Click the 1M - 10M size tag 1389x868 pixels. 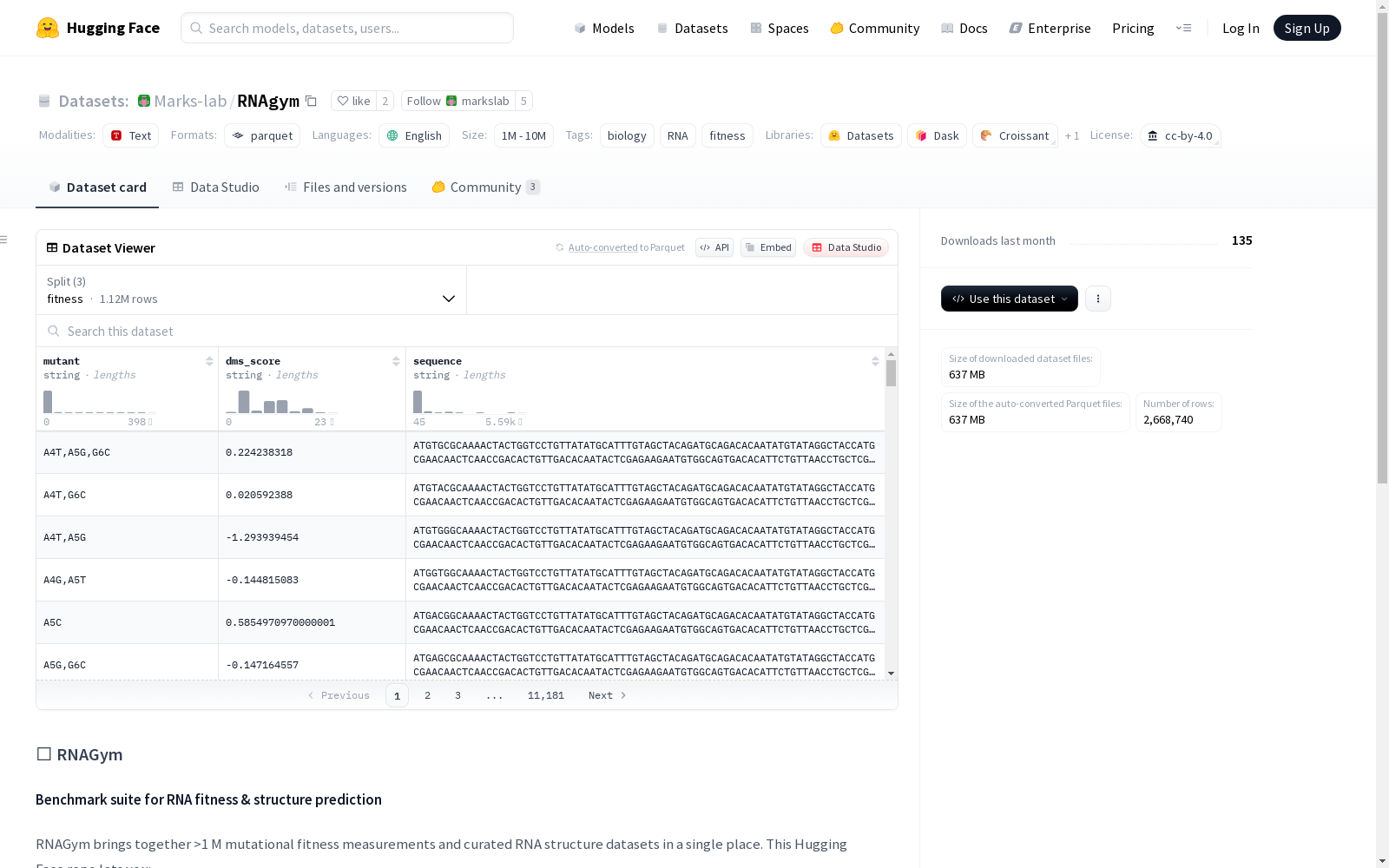(523, 135)
